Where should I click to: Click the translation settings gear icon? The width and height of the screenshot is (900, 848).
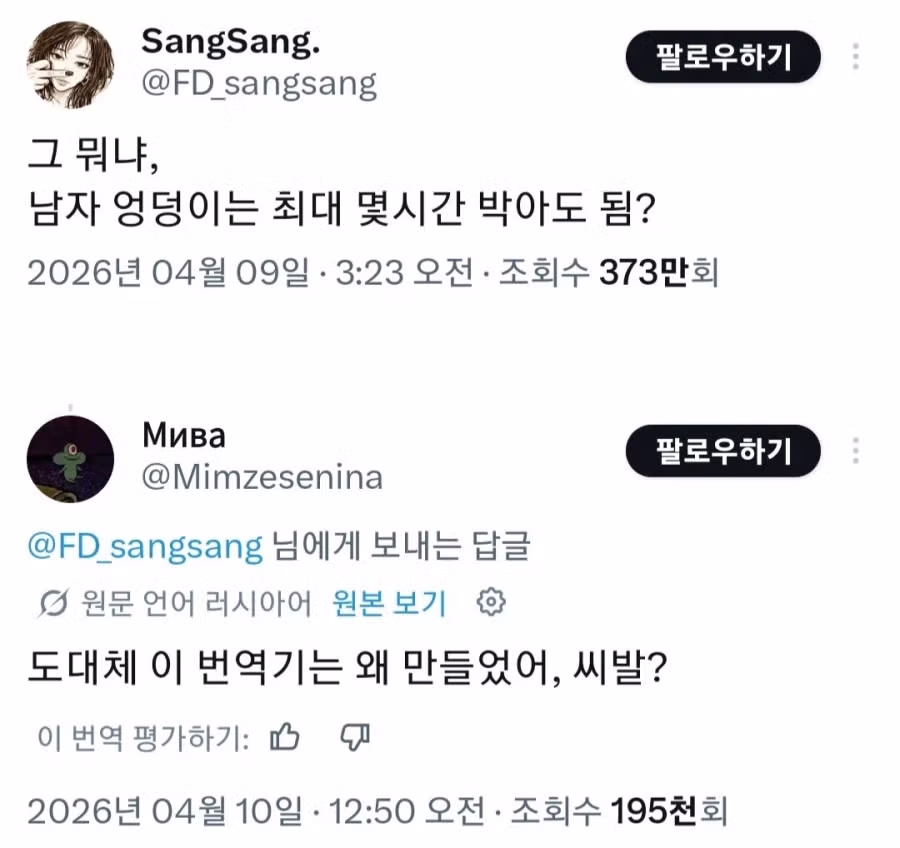point(492,602)
